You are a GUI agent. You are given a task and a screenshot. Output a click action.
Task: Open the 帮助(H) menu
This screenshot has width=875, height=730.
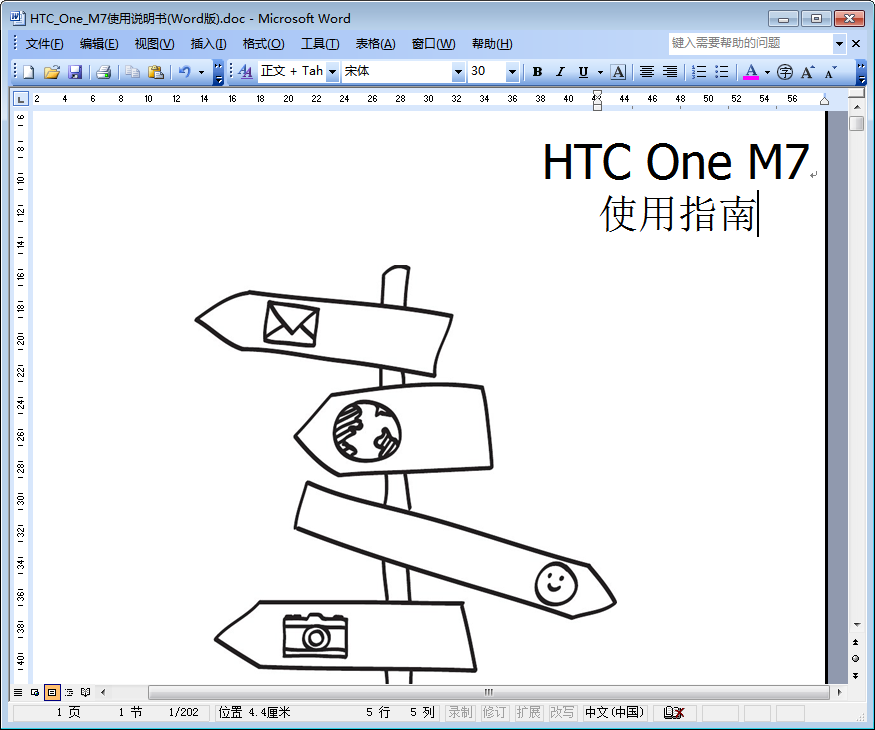coord(492,44)
